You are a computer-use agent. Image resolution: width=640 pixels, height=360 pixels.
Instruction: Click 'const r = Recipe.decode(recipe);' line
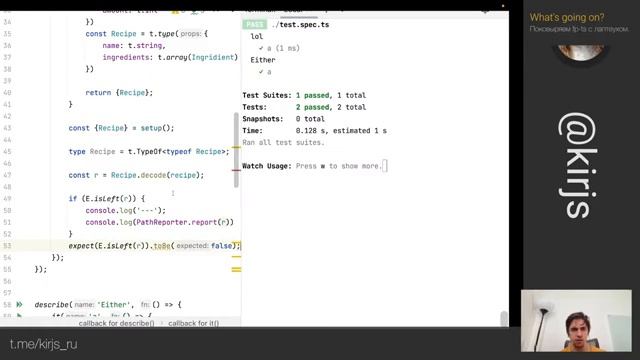[136, 175]
